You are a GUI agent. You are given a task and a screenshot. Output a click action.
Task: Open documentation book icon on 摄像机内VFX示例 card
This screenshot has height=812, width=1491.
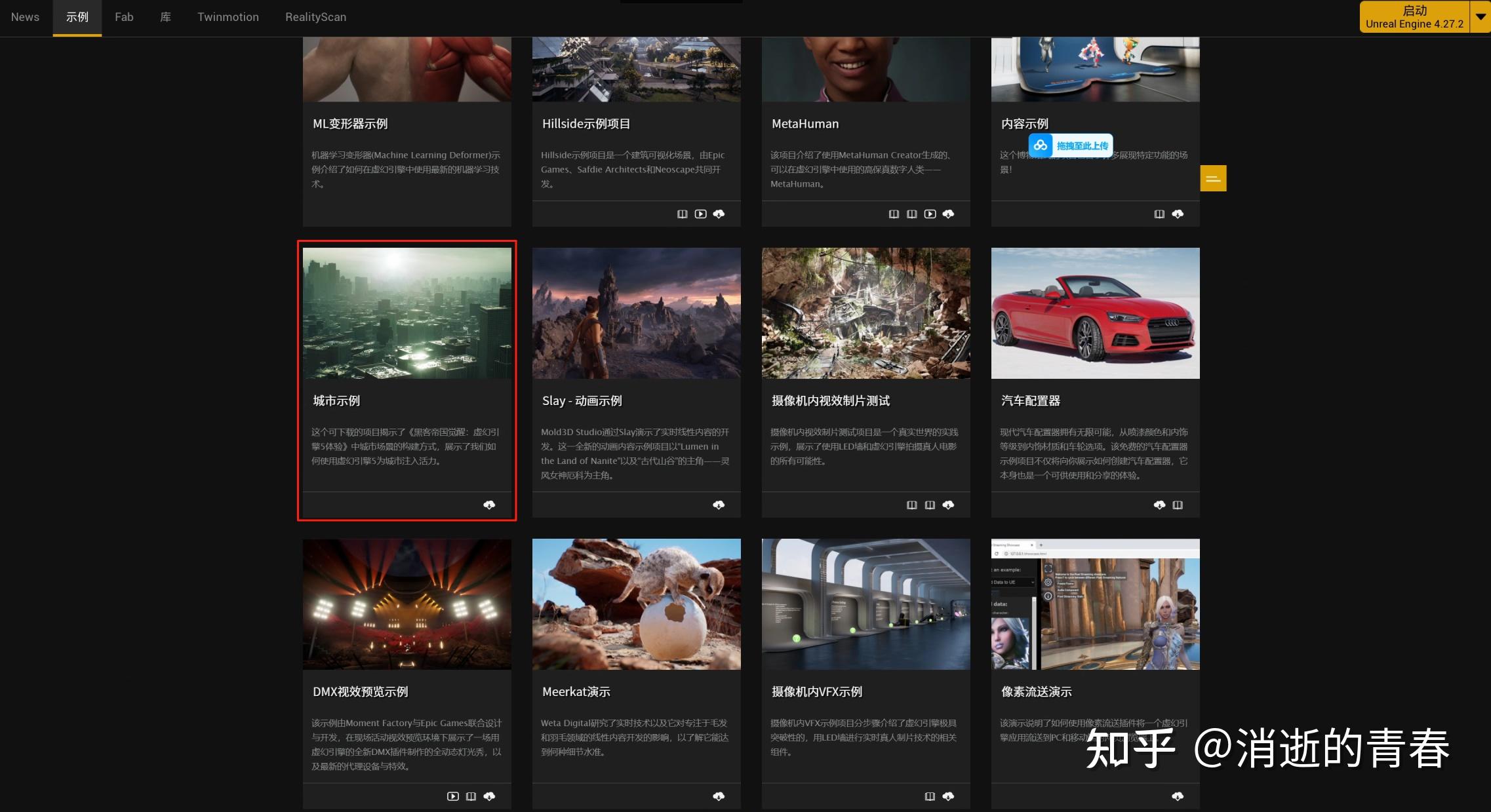930,796
